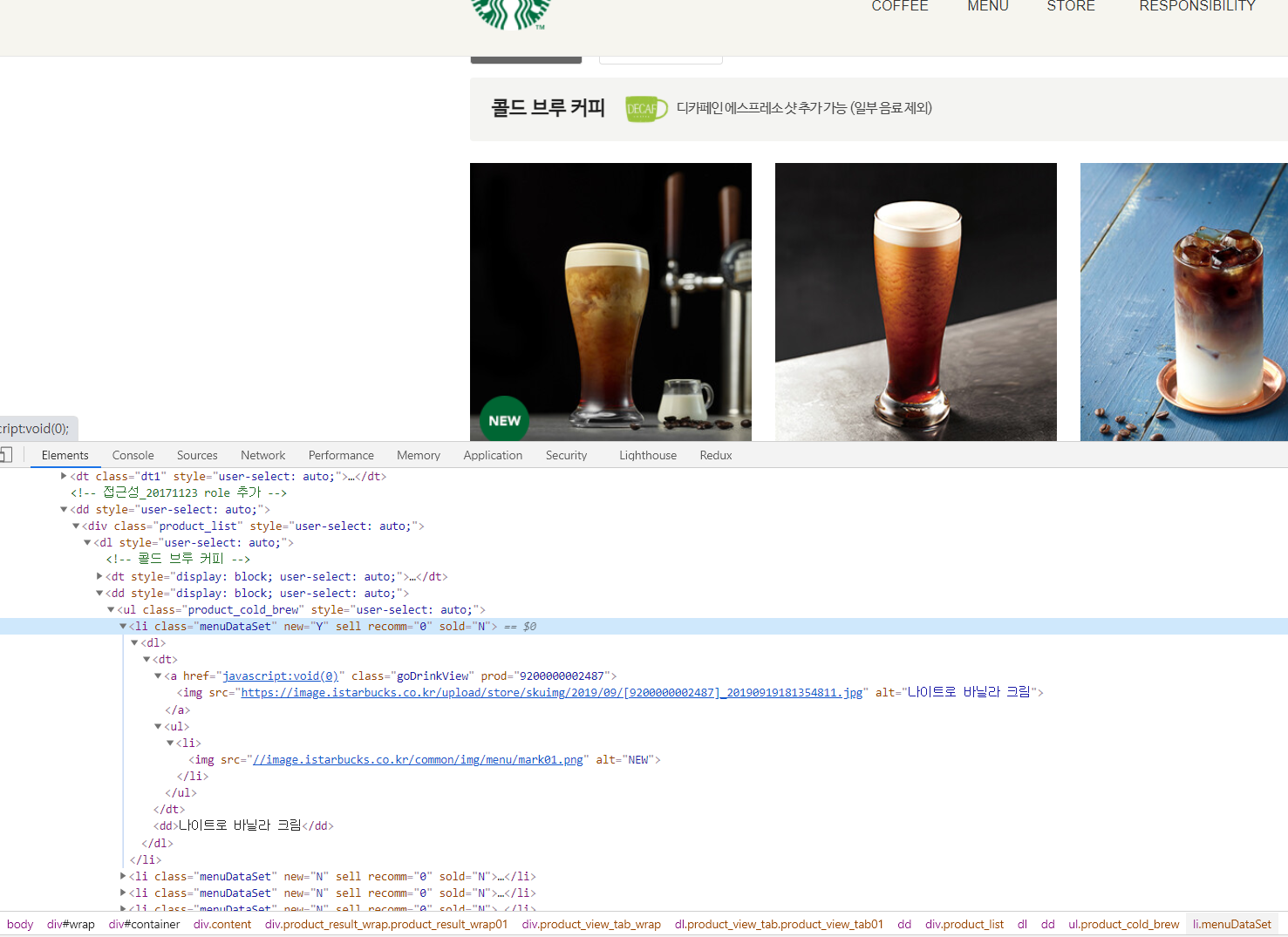
Task: Select div#container in the breadcrumb bar
Action: click(144, 924)
